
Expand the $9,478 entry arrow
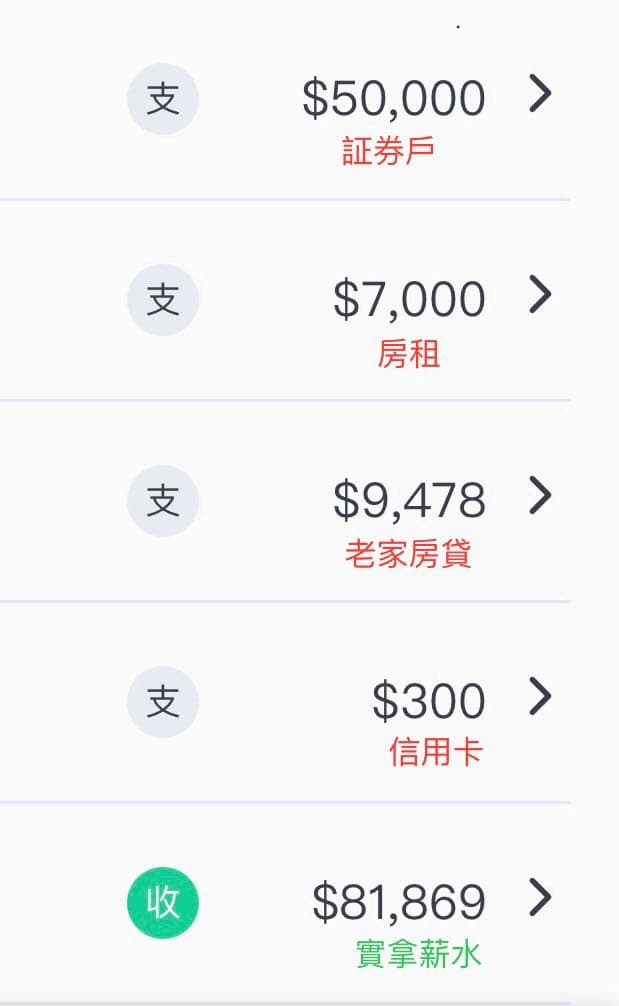click(x=540, y=494)
